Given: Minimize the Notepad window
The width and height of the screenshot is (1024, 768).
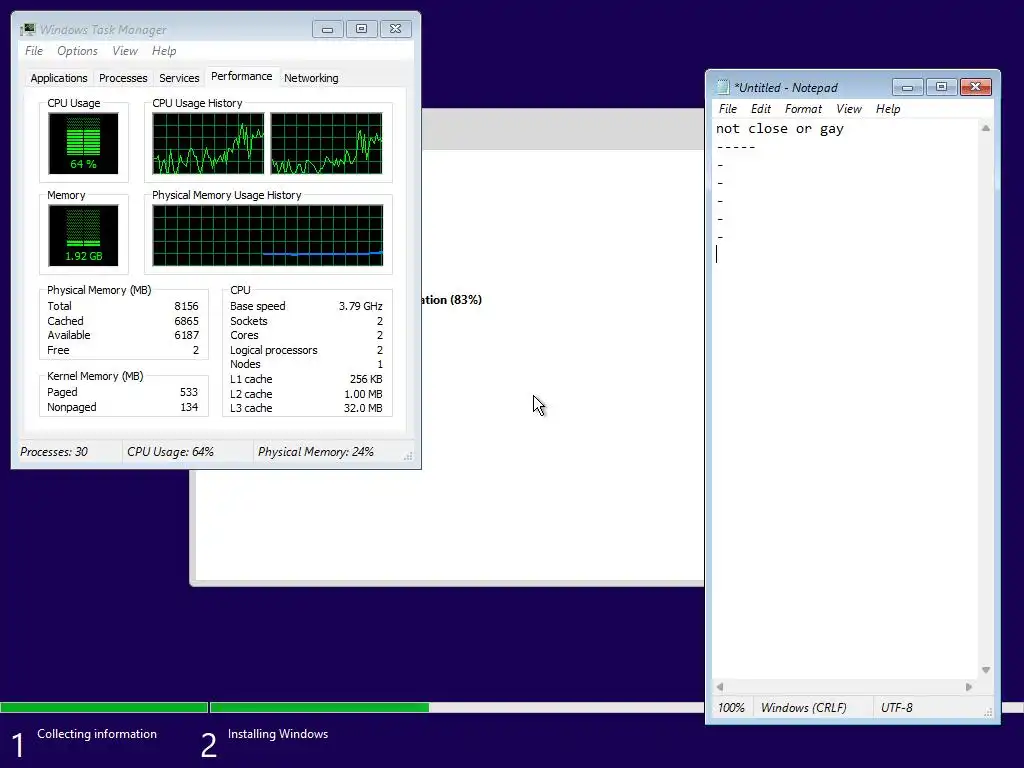Looking at the screenshot, I should [x=908, y=88].
